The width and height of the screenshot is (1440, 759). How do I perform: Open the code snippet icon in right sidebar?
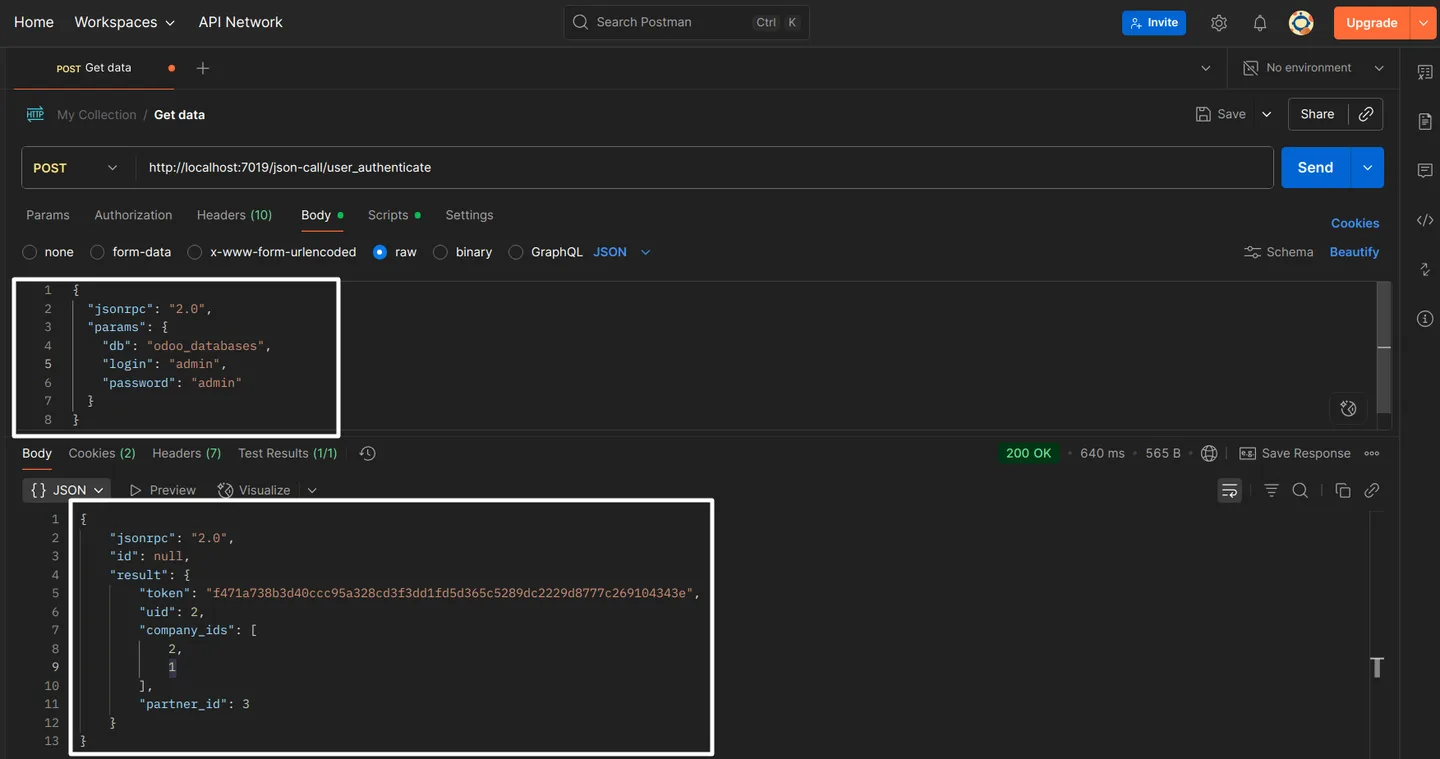[x=1425, y=220]
